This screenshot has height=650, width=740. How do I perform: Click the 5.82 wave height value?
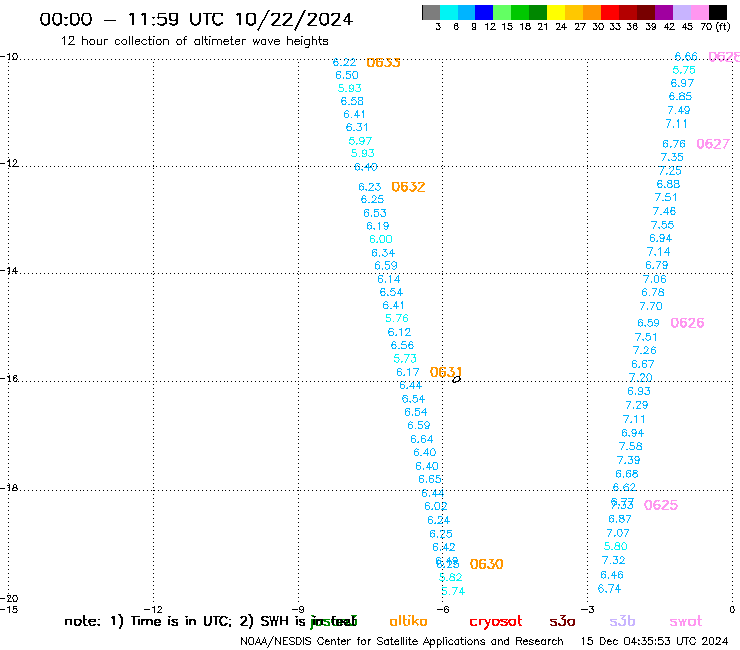pos(450,577)
